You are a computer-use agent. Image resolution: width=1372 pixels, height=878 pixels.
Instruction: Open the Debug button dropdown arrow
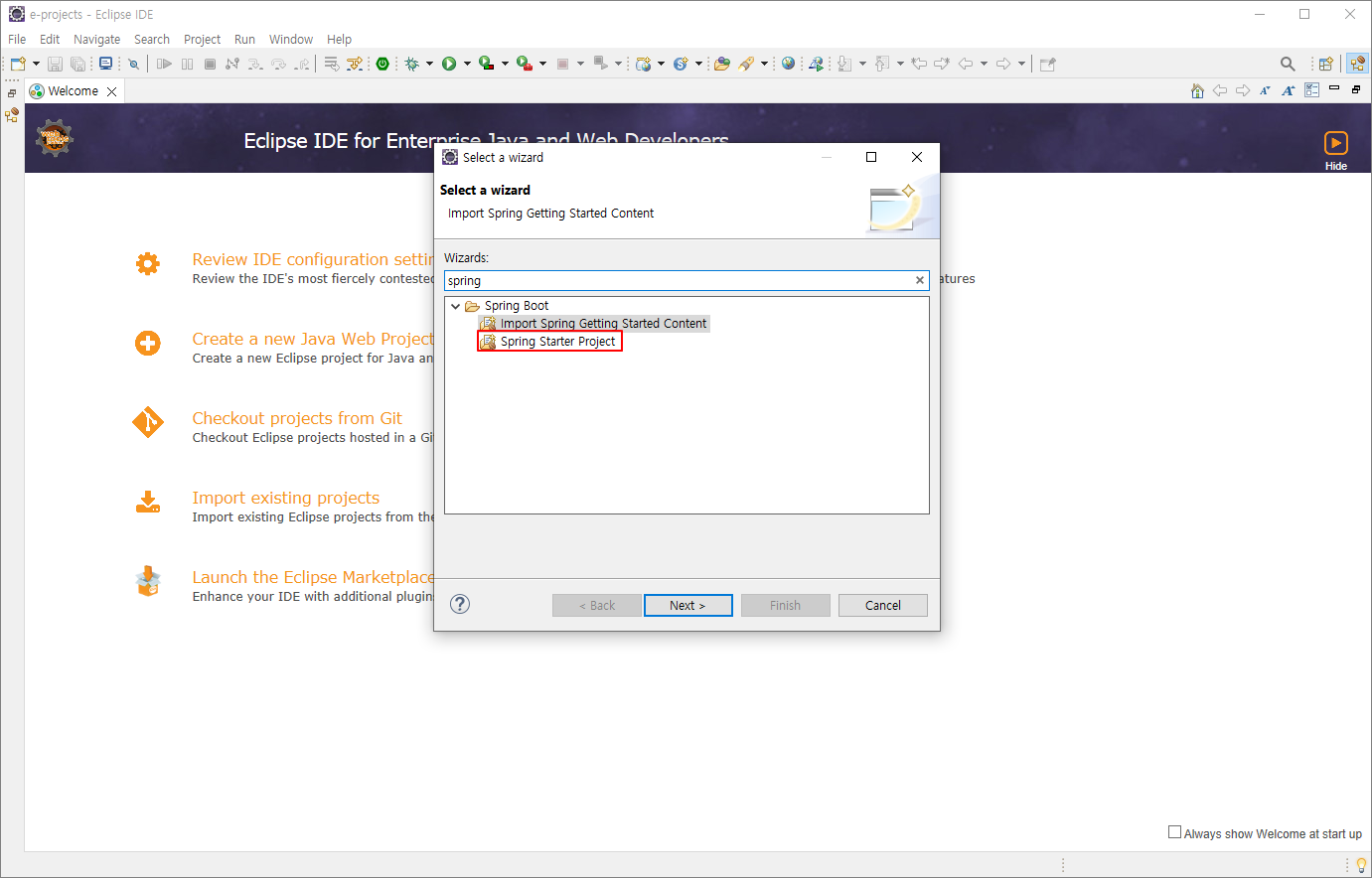coord(429,64)
